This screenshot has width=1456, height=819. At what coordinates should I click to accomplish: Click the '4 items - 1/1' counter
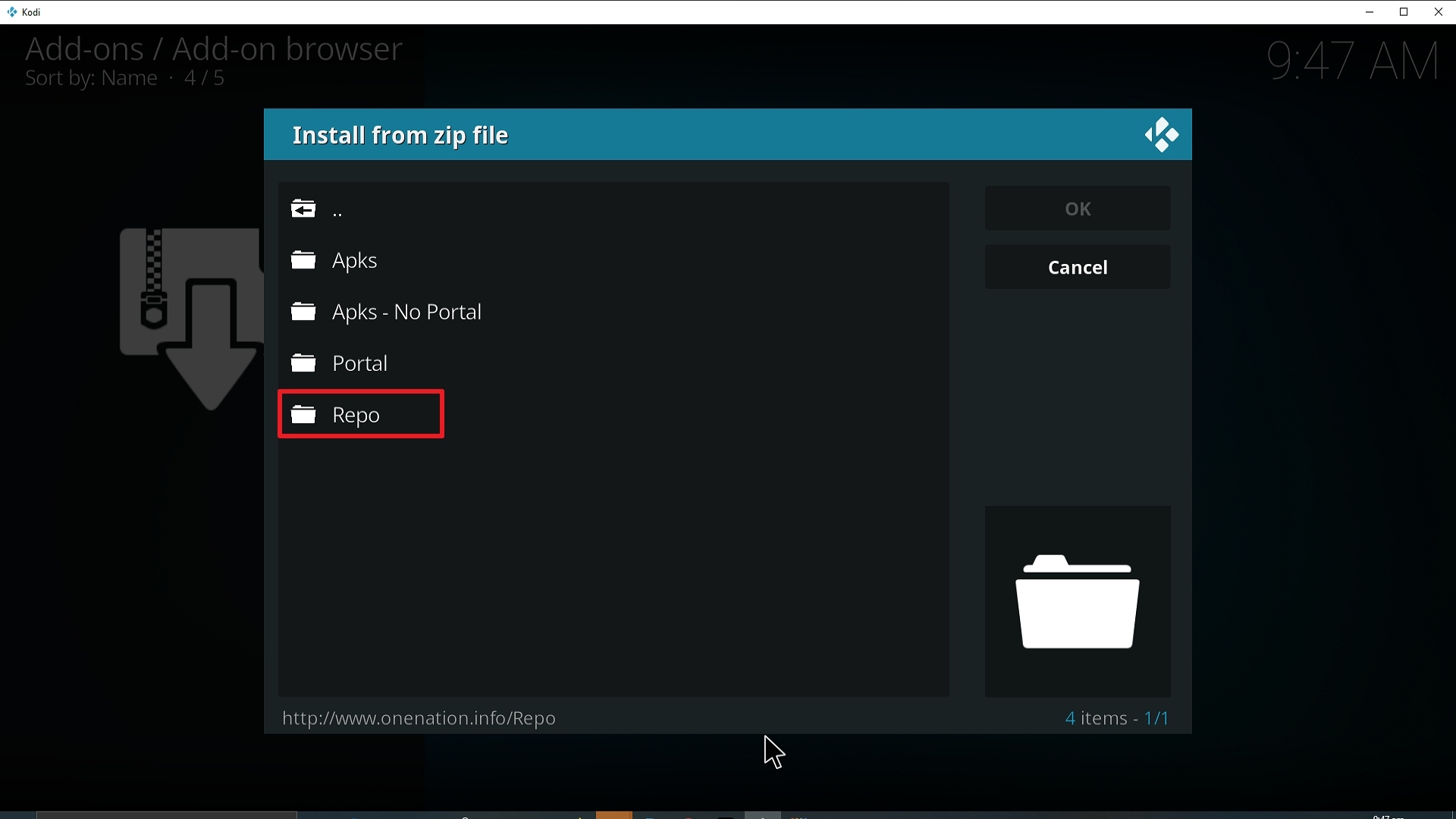[x=1118, y=718]
